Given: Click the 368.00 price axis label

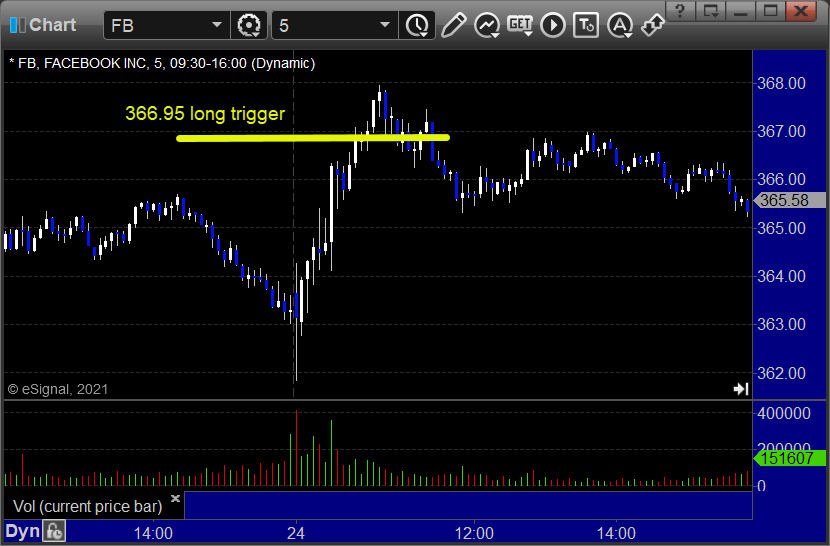Looking at the screenshot, I should pyautogui.click(x=781, y=83).
